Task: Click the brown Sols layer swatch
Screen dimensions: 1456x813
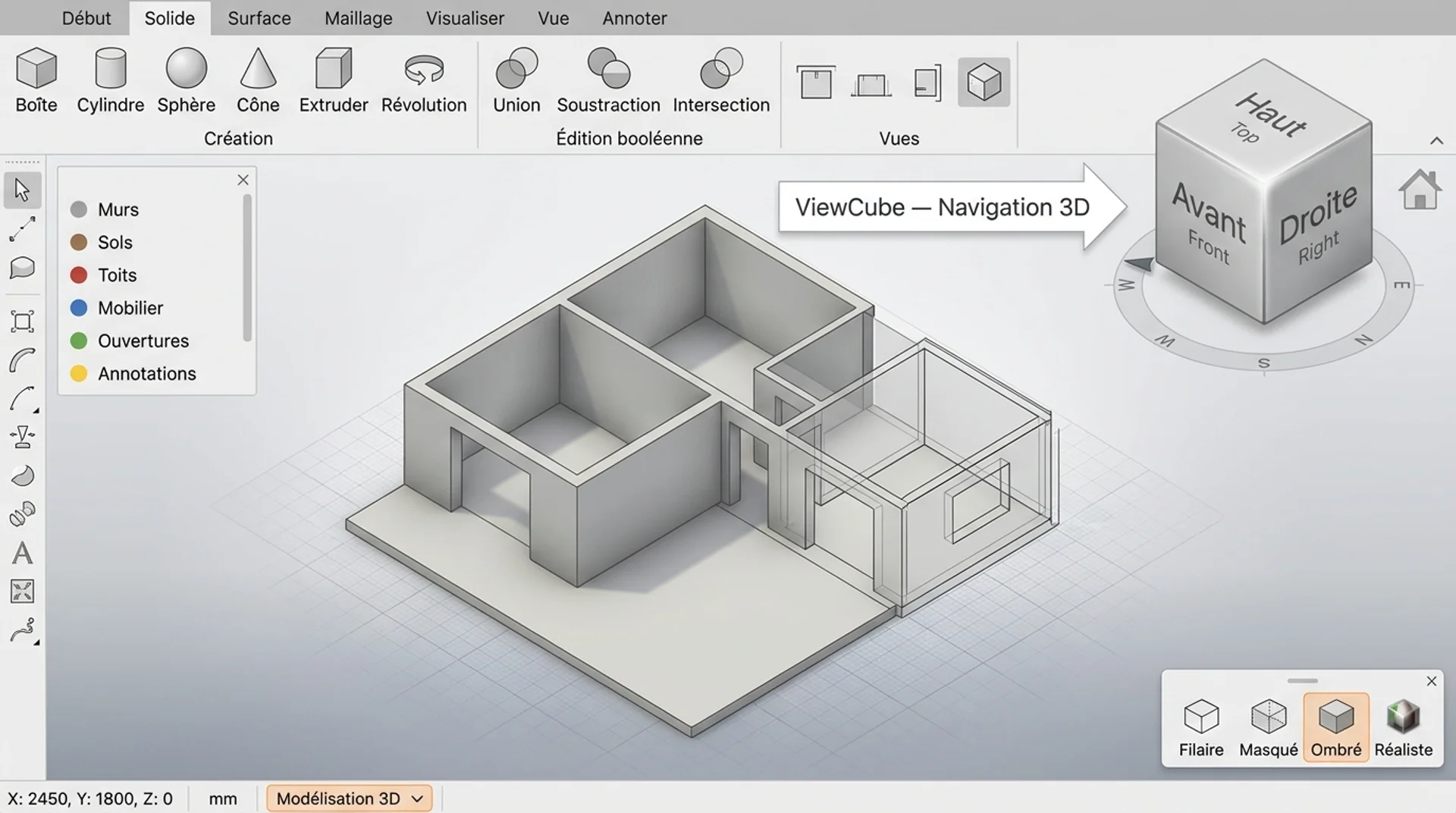Action: [x=79, y=242]
